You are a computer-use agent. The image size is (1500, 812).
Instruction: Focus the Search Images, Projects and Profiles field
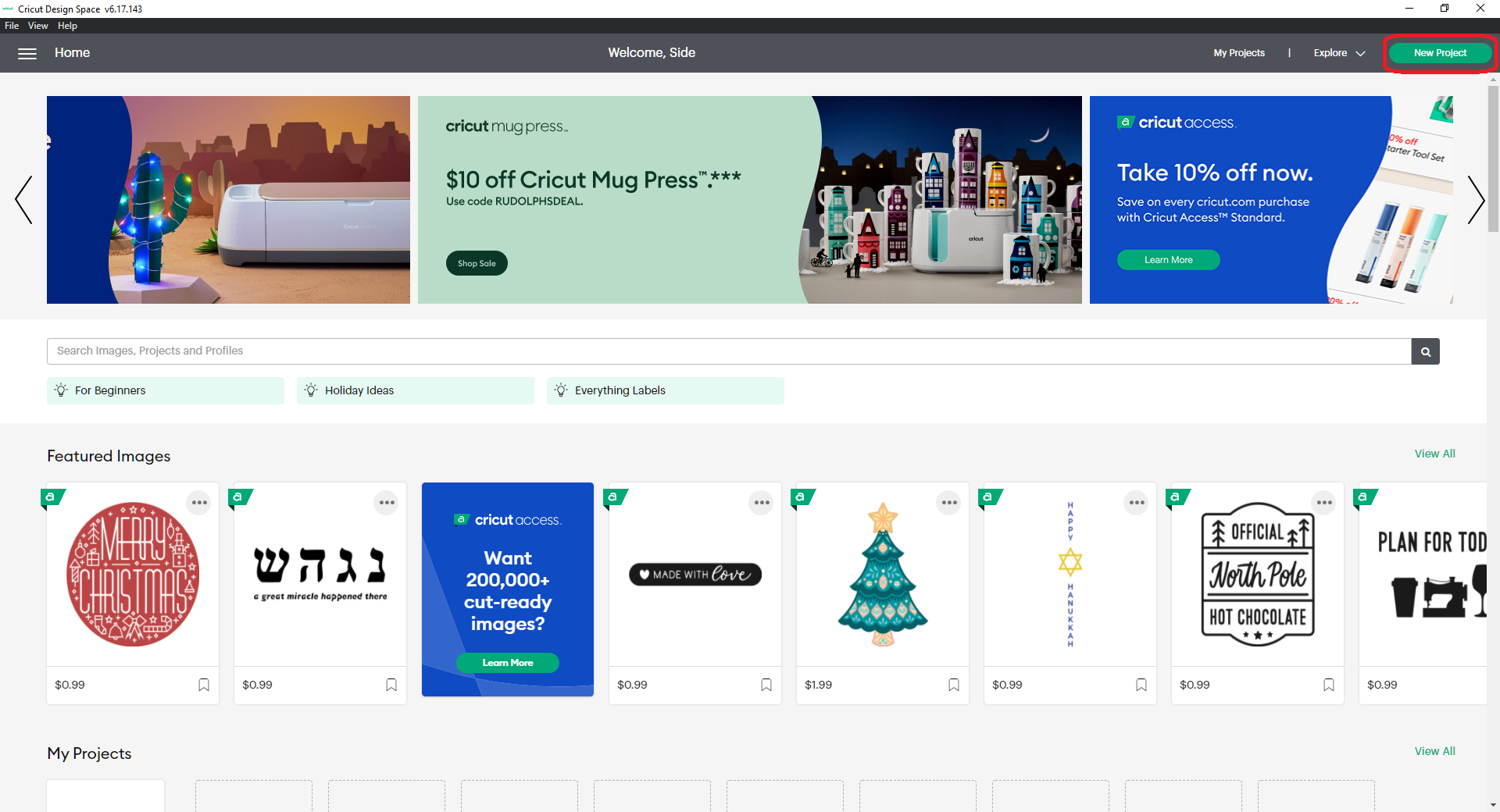[729, 351]
